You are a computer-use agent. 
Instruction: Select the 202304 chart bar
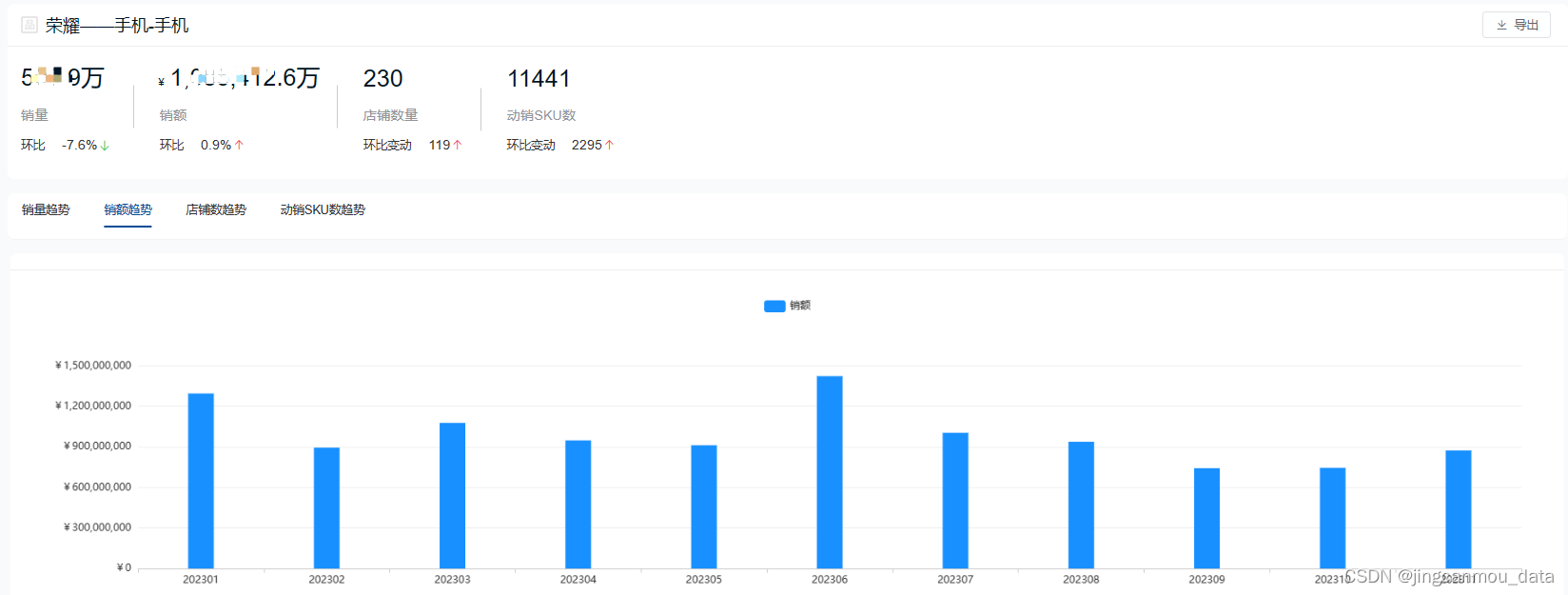point(578,504)
